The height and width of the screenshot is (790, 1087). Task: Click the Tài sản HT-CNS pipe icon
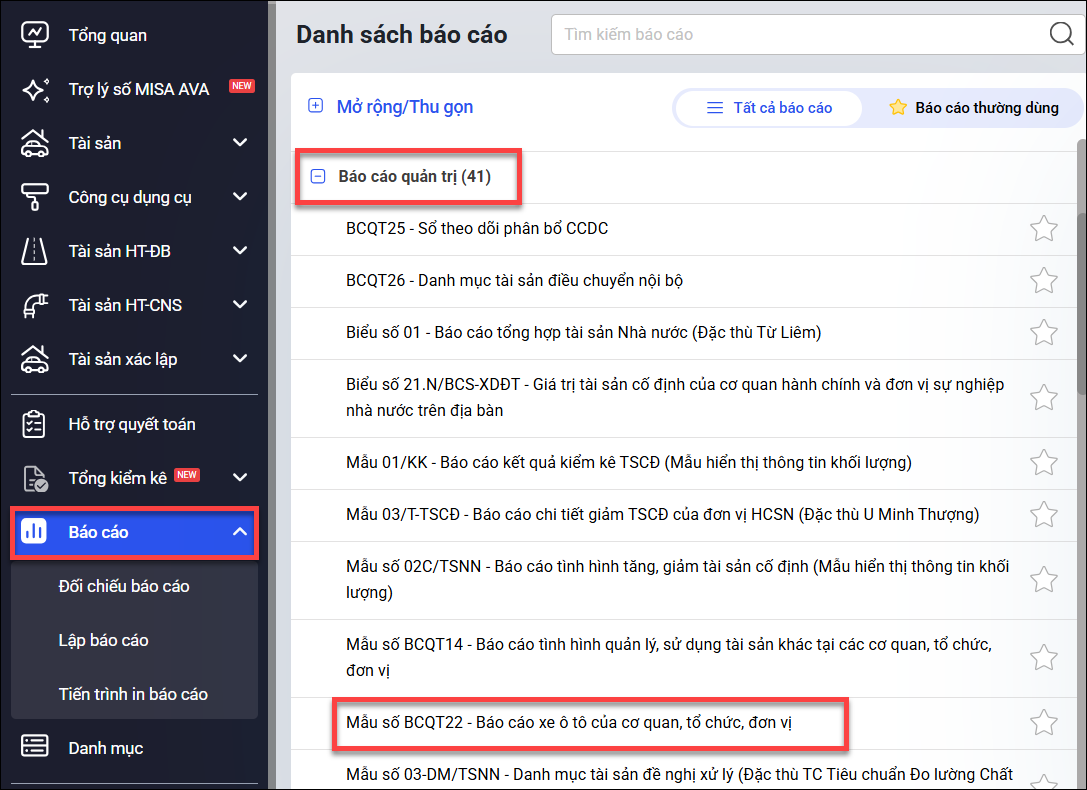point(35,305)
